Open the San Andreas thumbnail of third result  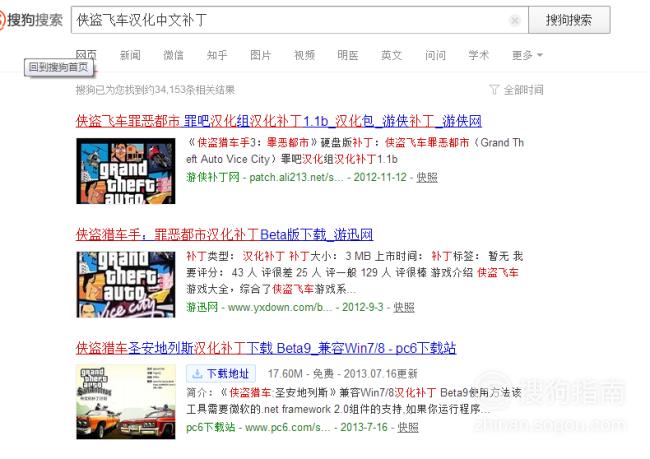click(126, 402)
